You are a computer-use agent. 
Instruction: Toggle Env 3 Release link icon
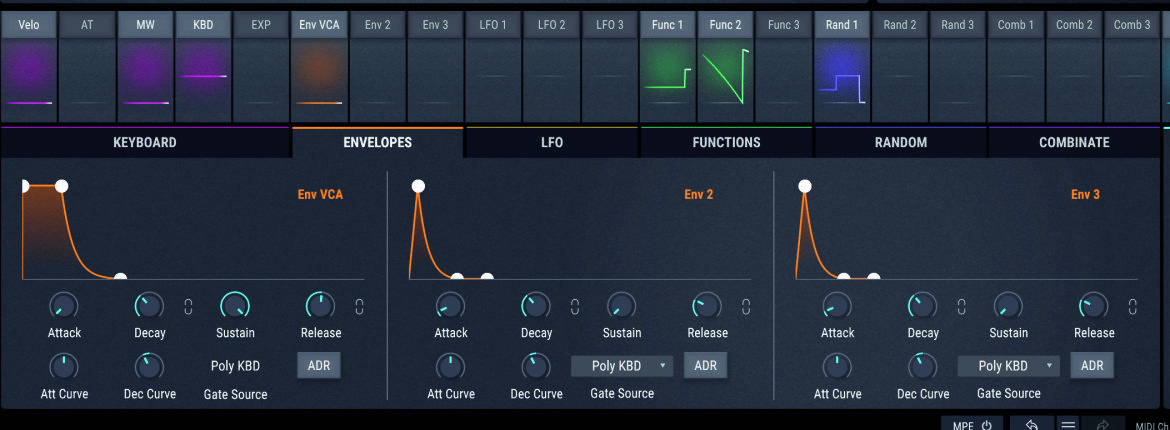(x=1133, y=306)
